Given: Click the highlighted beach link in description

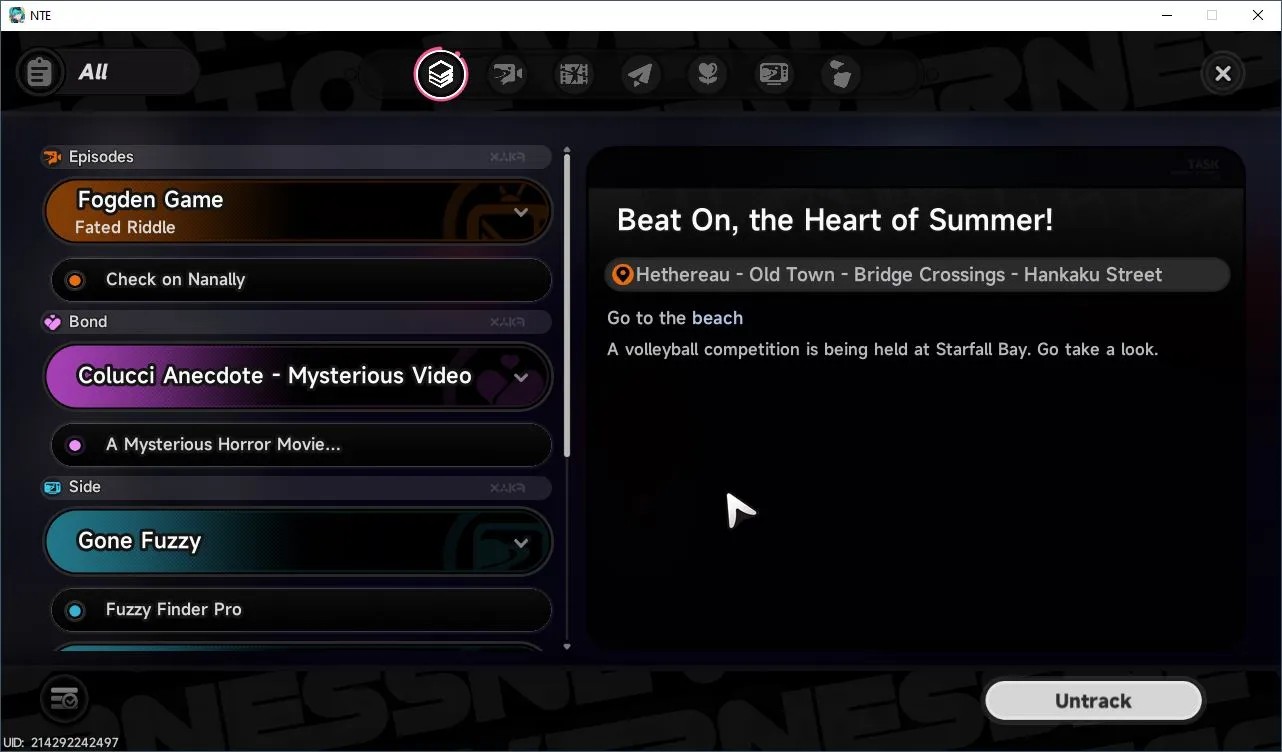Looking at the screenshot, I should click(x=717, y=318).
